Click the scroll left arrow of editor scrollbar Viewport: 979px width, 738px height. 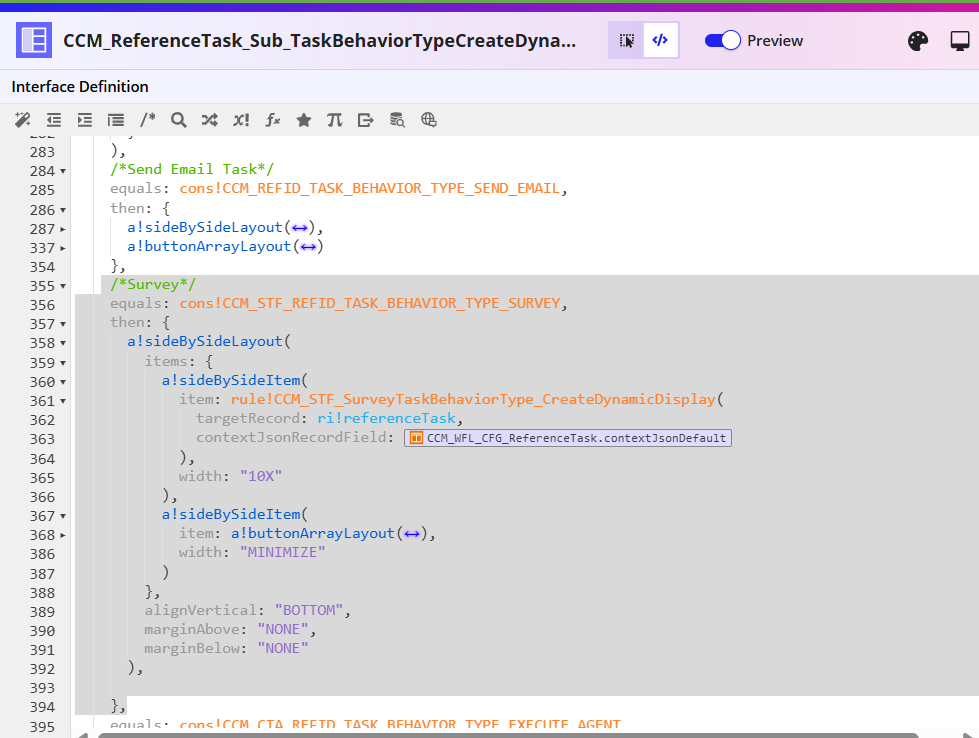[83, 735]
